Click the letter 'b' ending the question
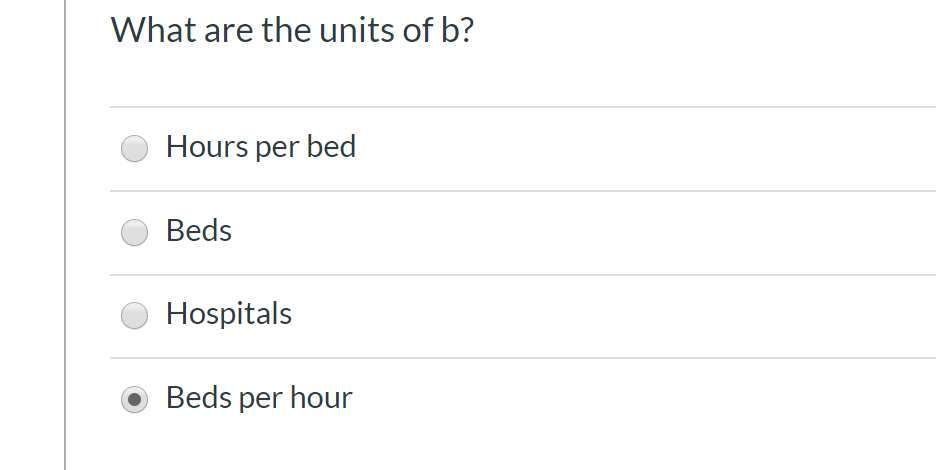The image size is (936, 470). pyautogui.click(x=449, y=31)
